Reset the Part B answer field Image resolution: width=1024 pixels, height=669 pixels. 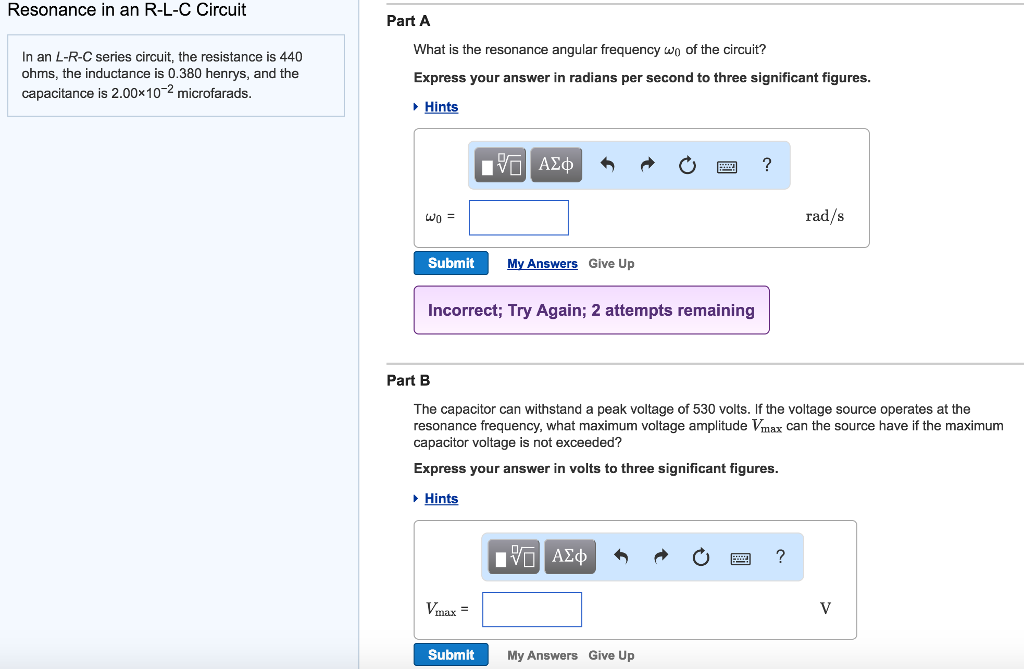(x=700, y=557)
